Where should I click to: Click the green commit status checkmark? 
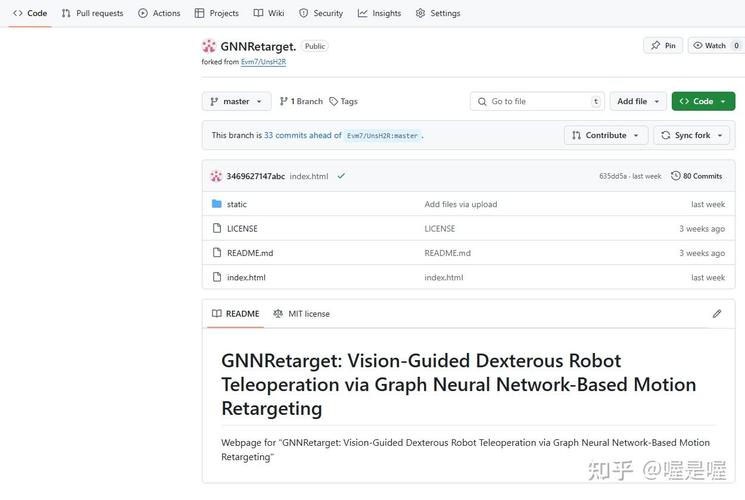coord(341,176)
